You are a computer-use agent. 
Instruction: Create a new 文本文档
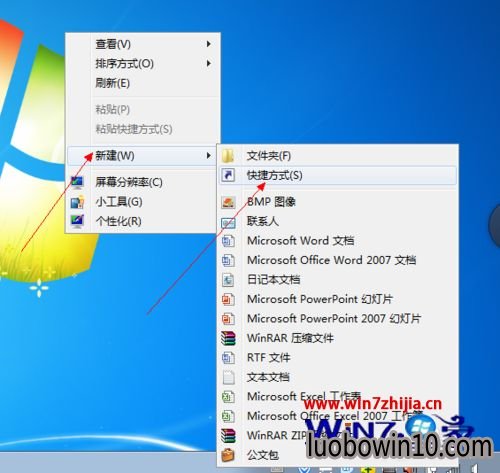coord(338,377)
